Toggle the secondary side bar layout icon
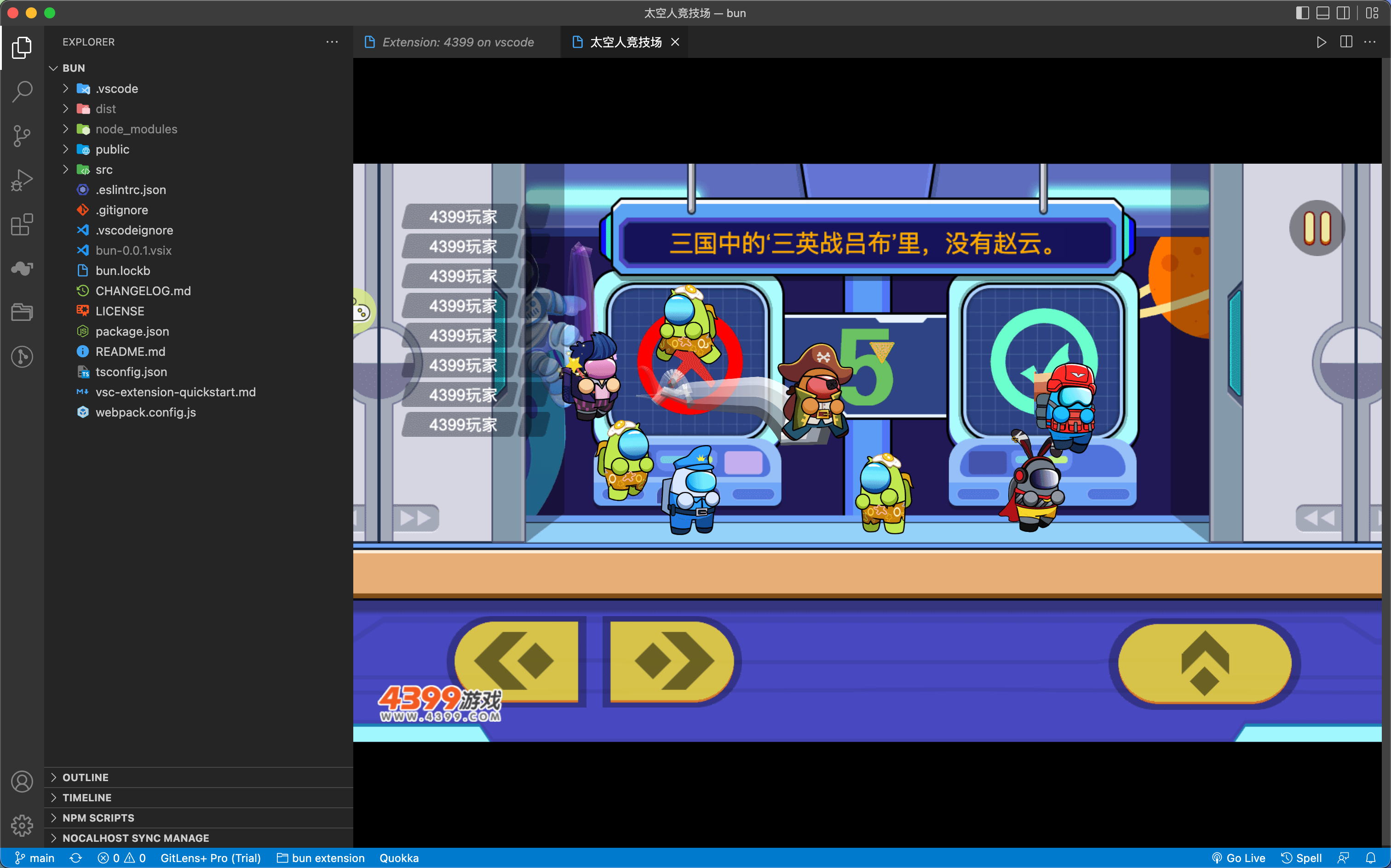Screen dimensions: 1391x868 click(1343, 12)
